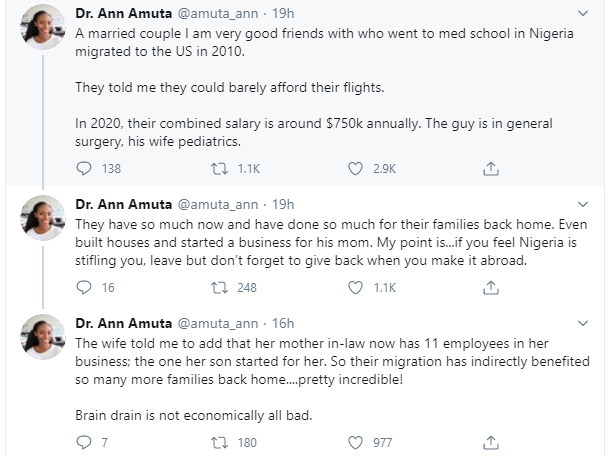
Task: Reply to the third tweet with 7 replies
Action: click(84, 441)
